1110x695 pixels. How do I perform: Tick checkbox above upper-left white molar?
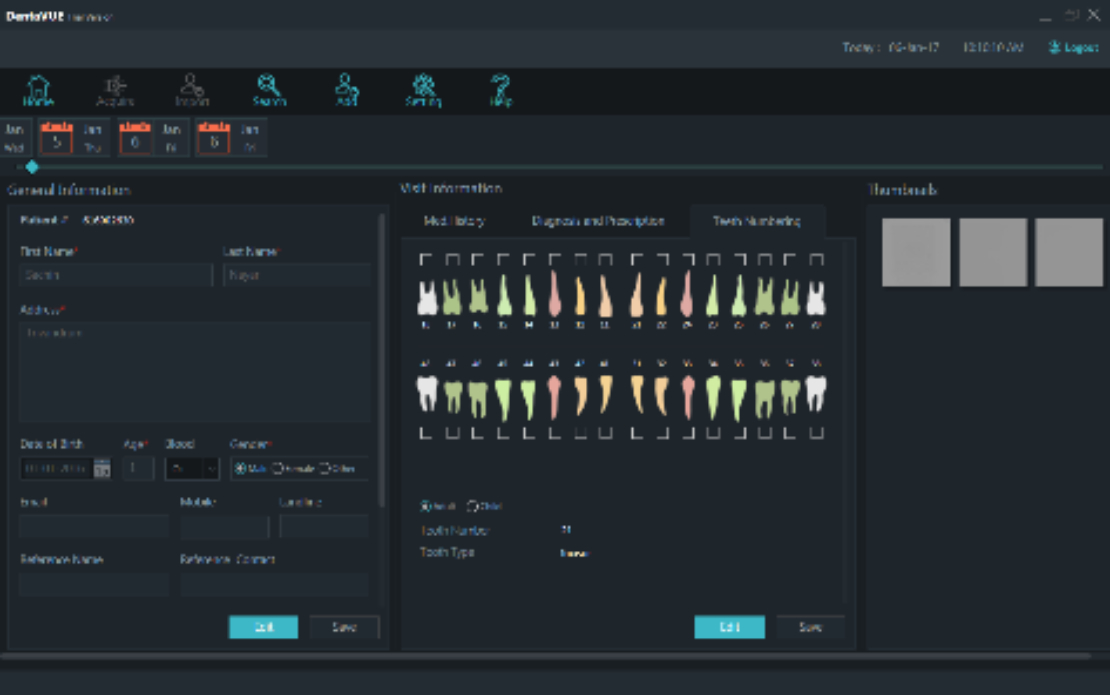pos(425,260)
